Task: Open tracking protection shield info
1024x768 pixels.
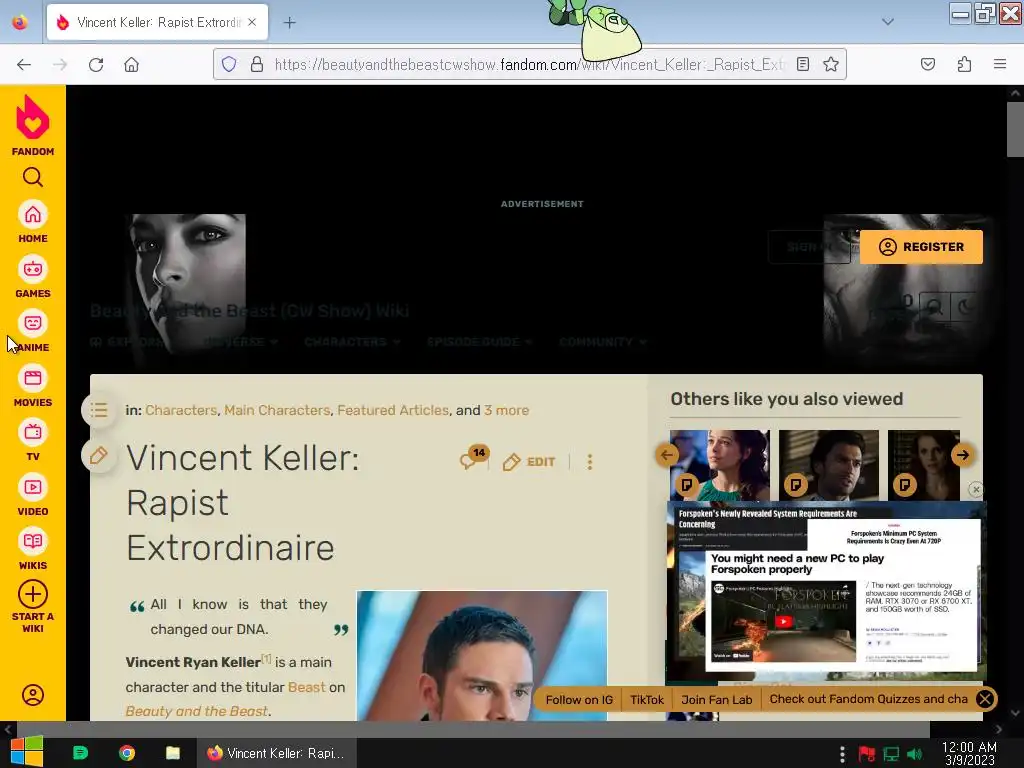Action: pyautogui.click(x=229, y=64)
